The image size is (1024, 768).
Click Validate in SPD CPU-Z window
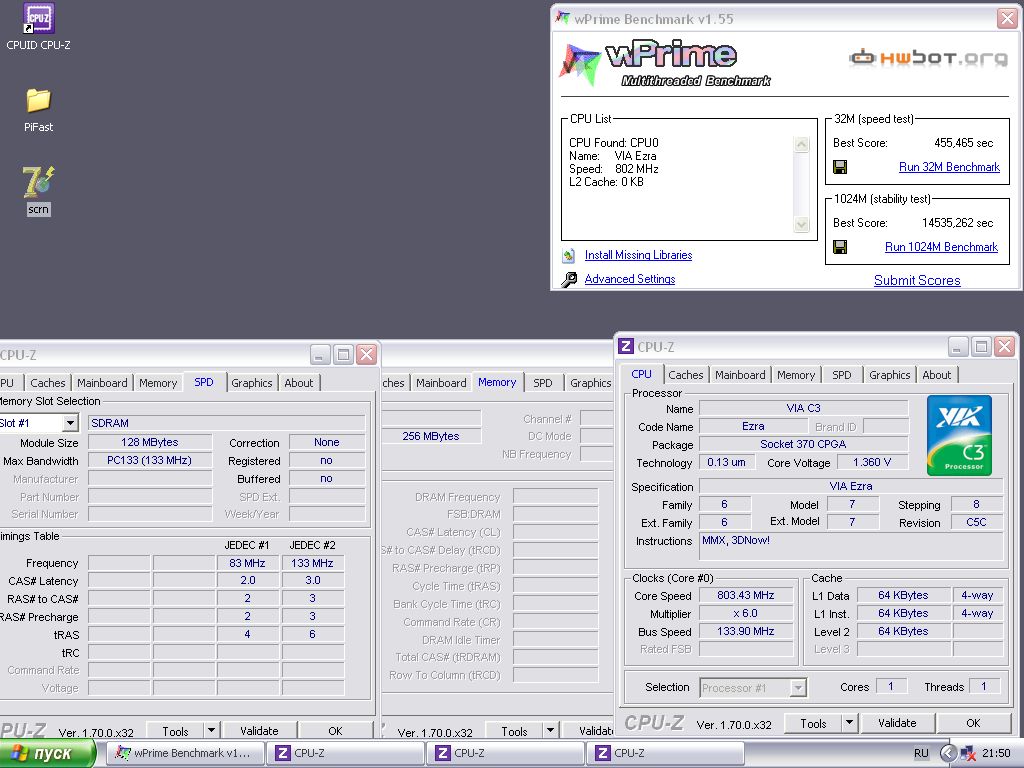259,731
